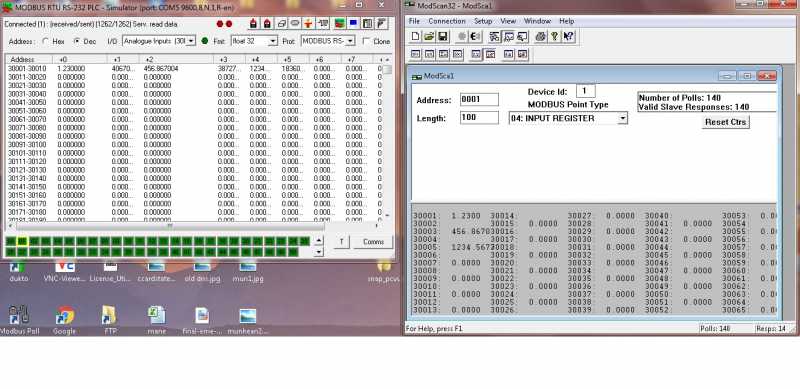
Task: Open the Setup menu in ModScan32
Action: tap(483, 21)
